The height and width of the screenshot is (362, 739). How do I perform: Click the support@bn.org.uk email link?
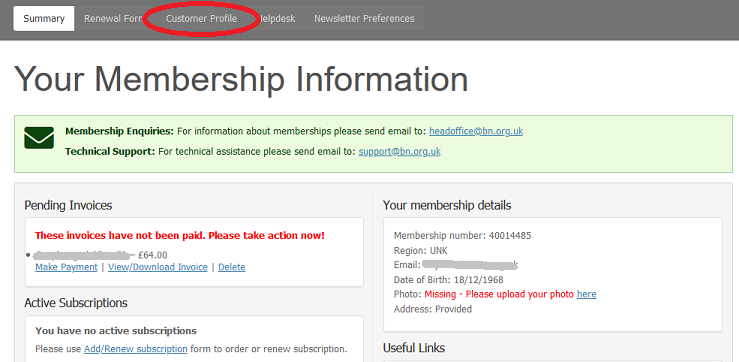click(400, 152)
